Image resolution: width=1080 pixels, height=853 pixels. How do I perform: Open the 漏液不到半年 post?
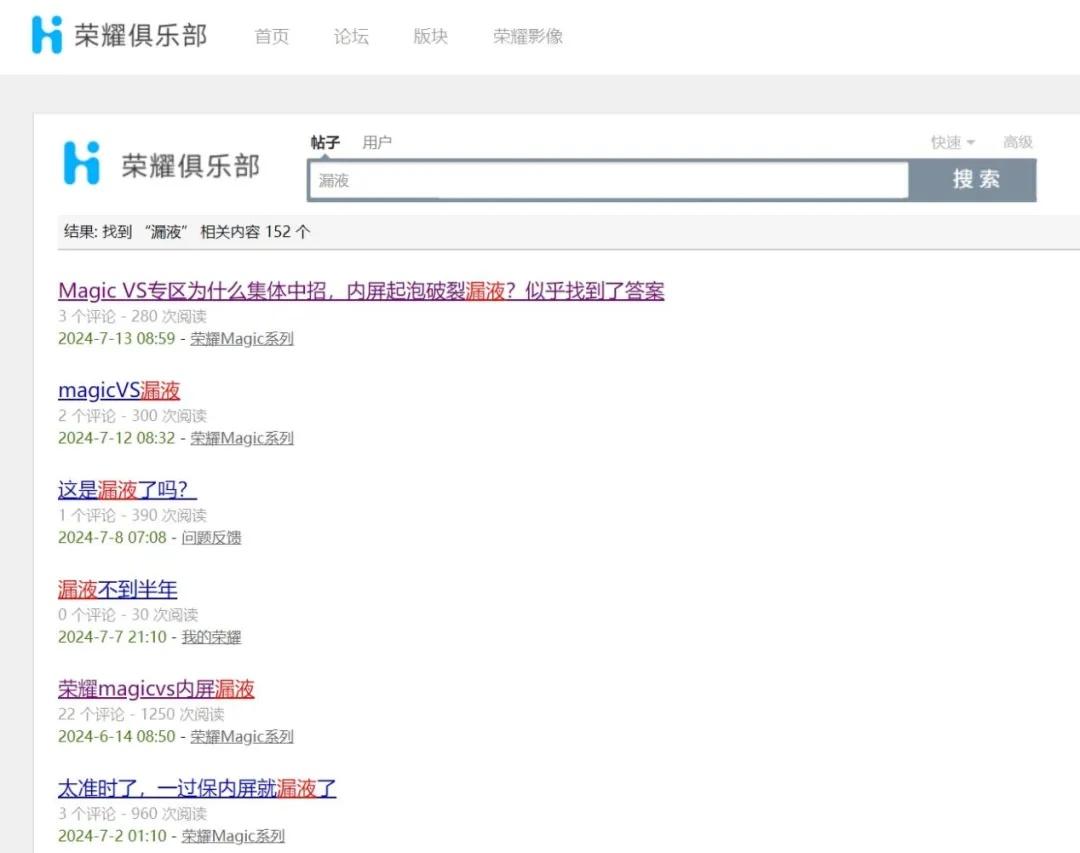click(x=118, y=589)
